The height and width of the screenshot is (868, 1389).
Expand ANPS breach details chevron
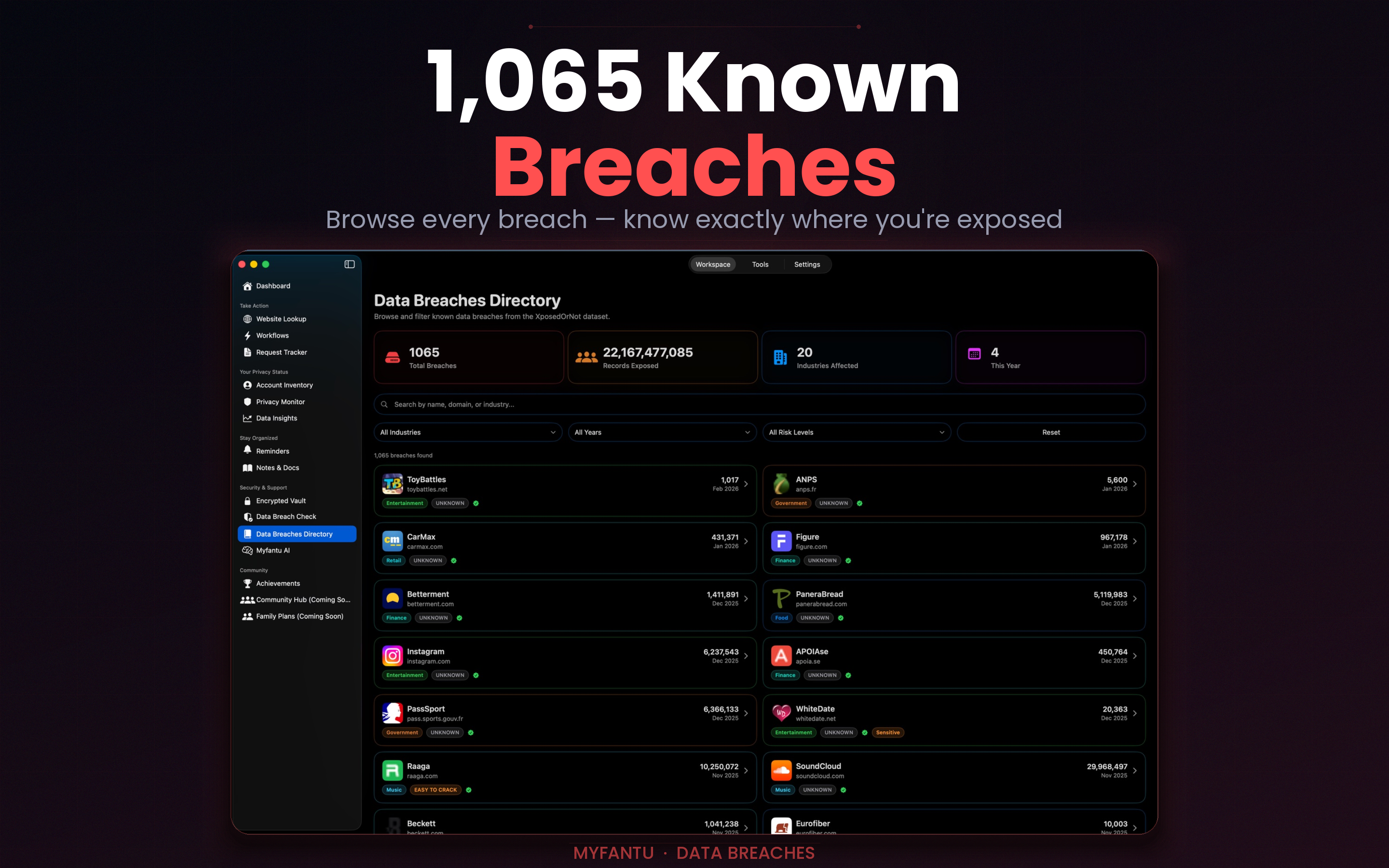coord(1135,484)
